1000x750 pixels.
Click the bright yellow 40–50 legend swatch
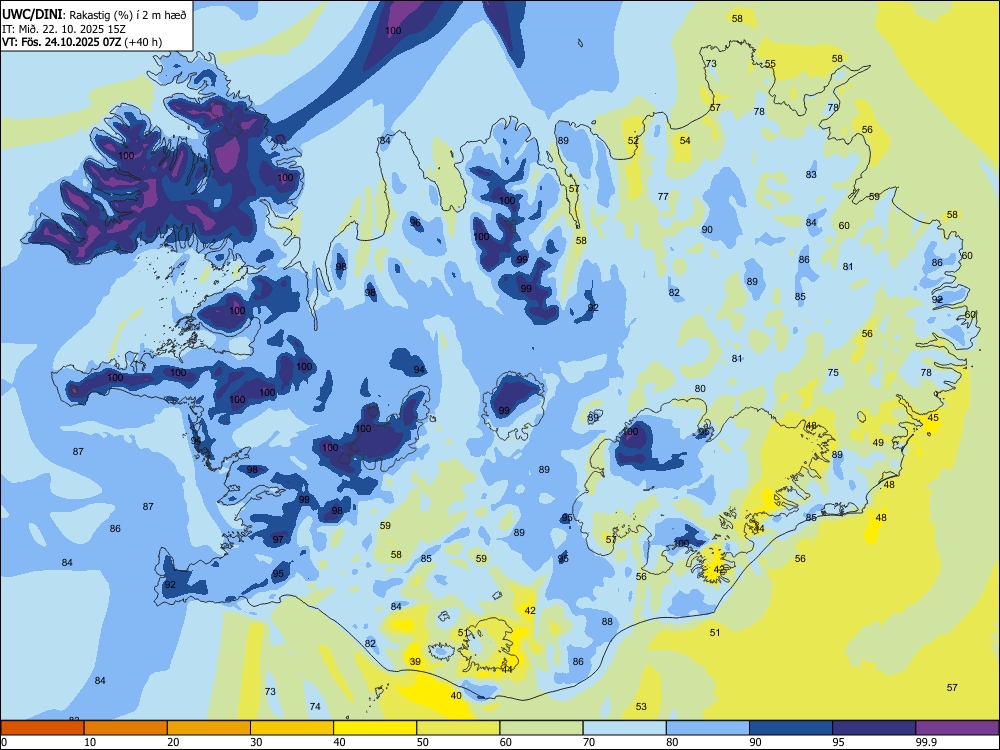click(x=375, y=728)
